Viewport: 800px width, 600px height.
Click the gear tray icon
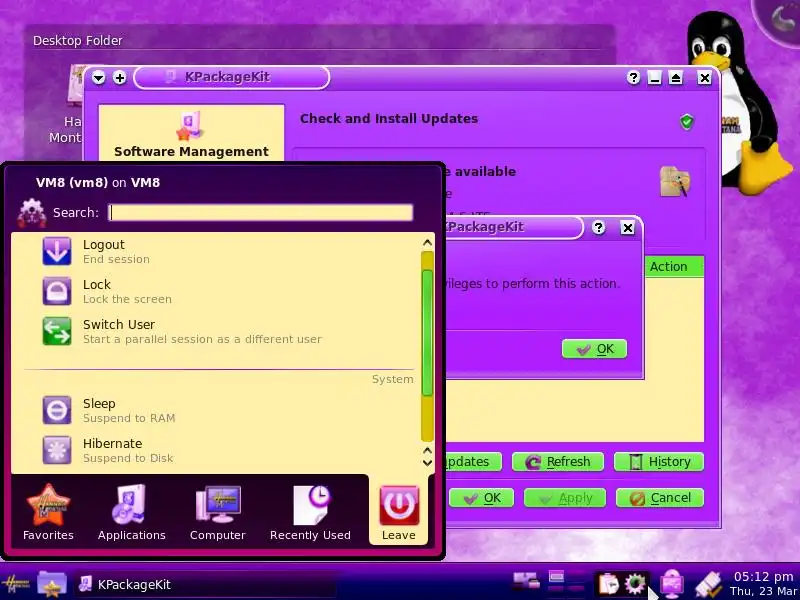click(x=635, y=584)
